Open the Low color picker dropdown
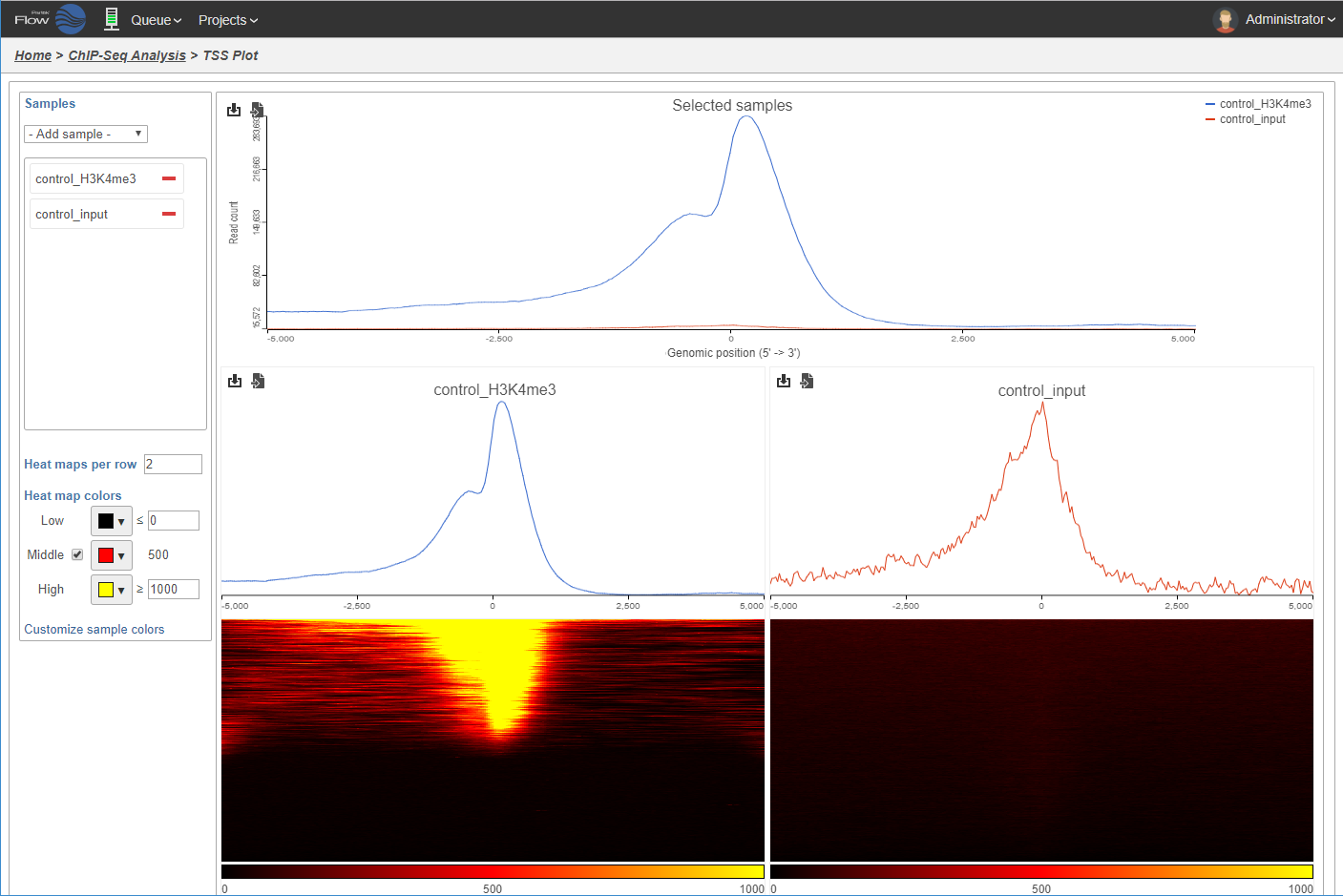The height and width of the screenshot is (896, 1343). click(112, 521)
